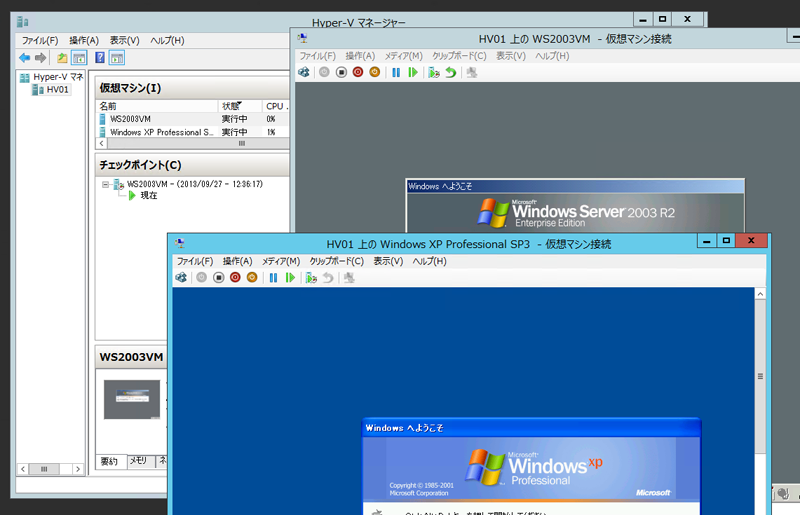Go forward in Hyper-V Manager toolbar
This screenshot has height=515, width=800.
[40, 58]
